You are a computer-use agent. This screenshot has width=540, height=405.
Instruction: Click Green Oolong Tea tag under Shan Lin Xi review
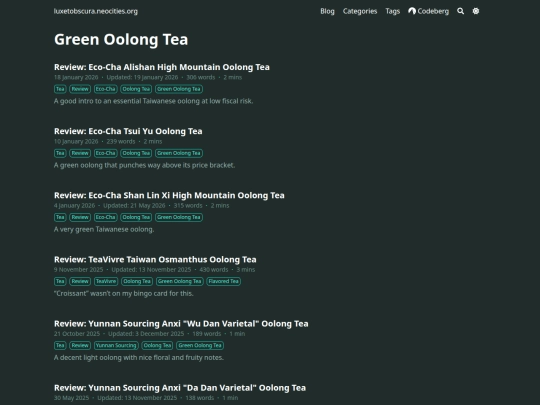179,217
